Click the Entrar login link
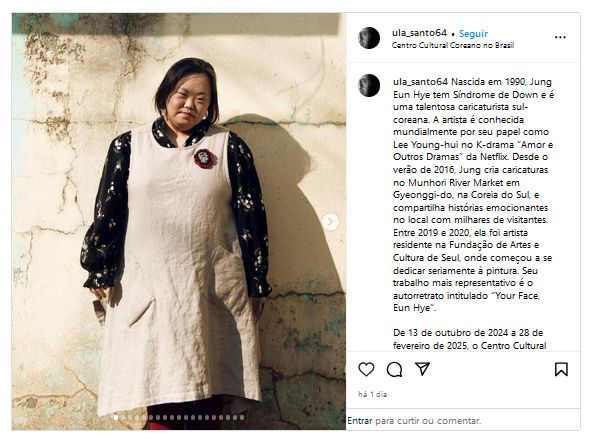This screenshot has height=442, width=591. pos(360,421)
